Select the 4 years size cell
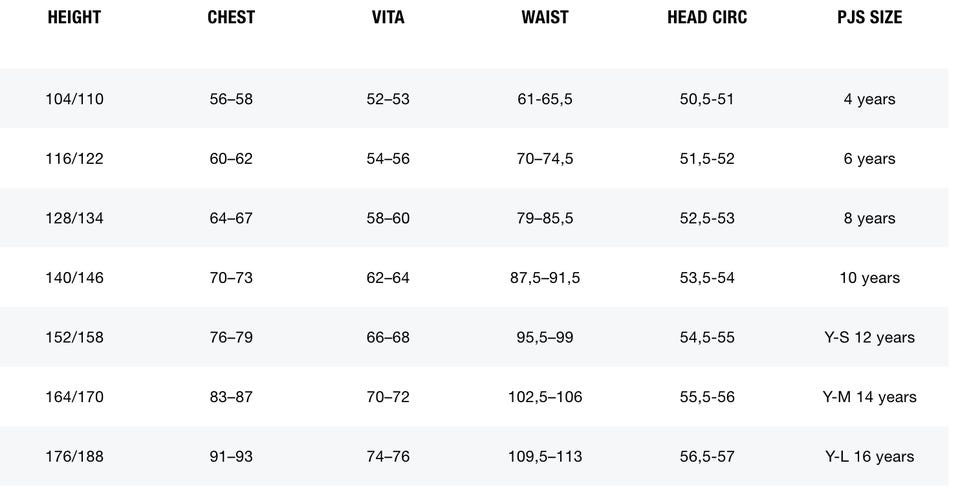960x496 pixels. [869, 99]
